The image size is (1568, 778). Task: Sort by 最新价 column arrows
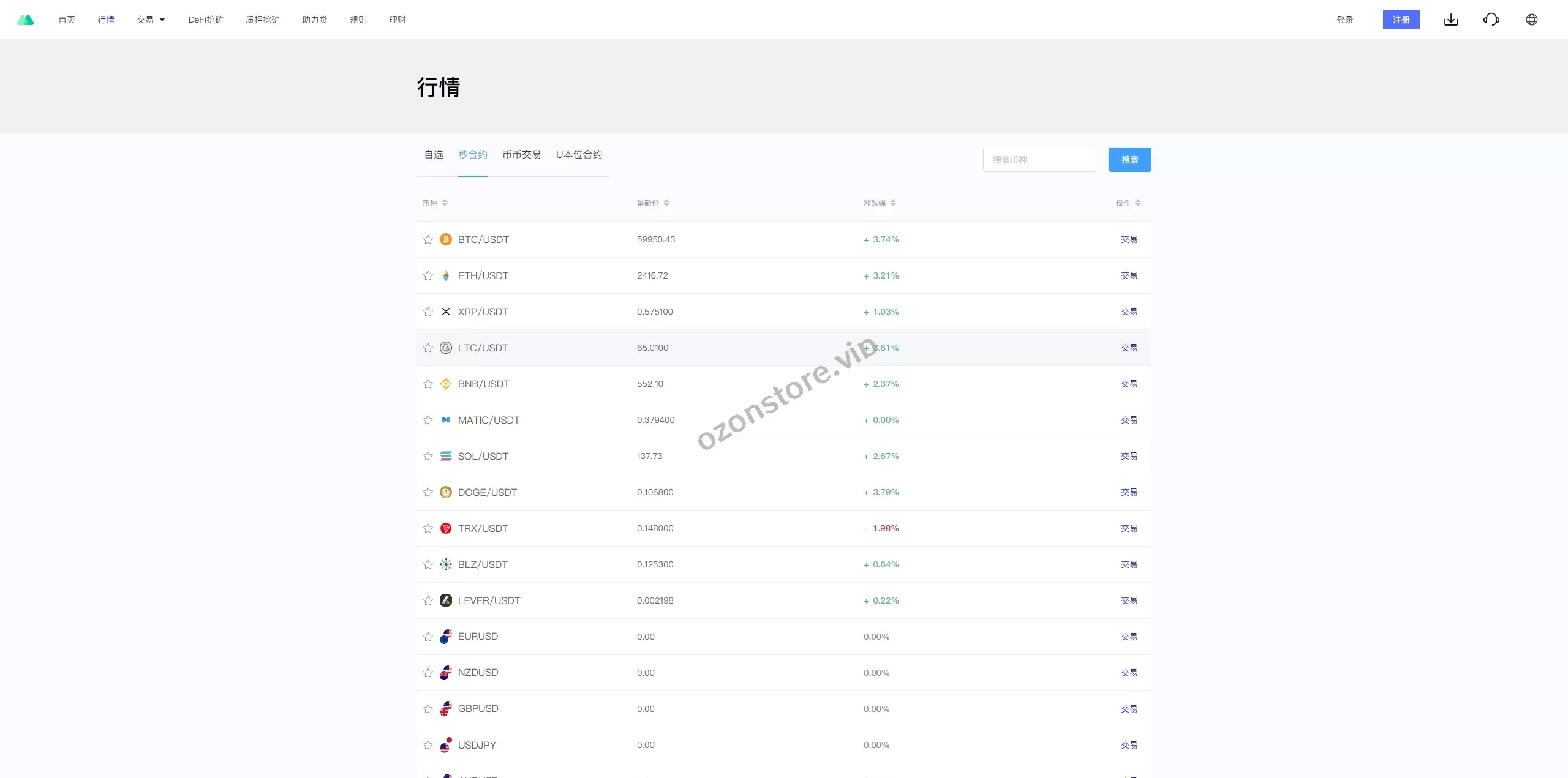[666, 203]
